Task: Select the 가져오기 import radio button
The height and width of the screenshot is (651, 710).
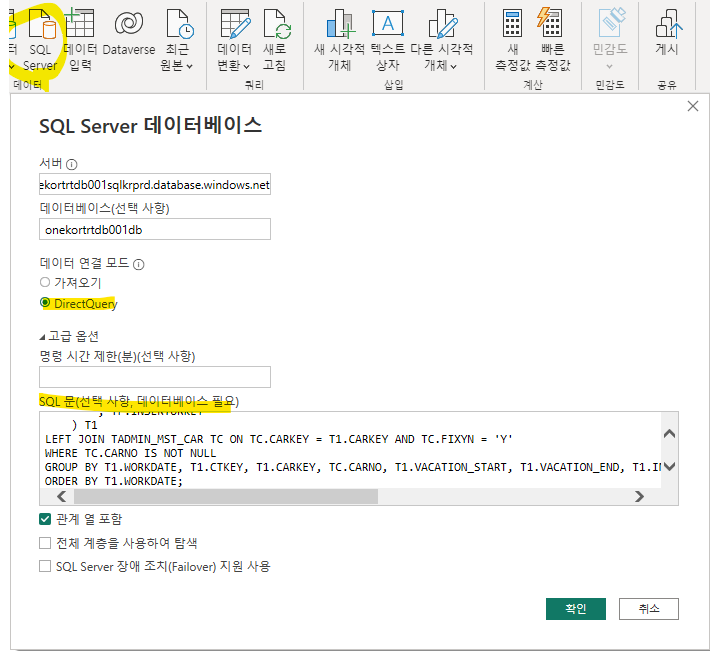Action: coord(45,282)
